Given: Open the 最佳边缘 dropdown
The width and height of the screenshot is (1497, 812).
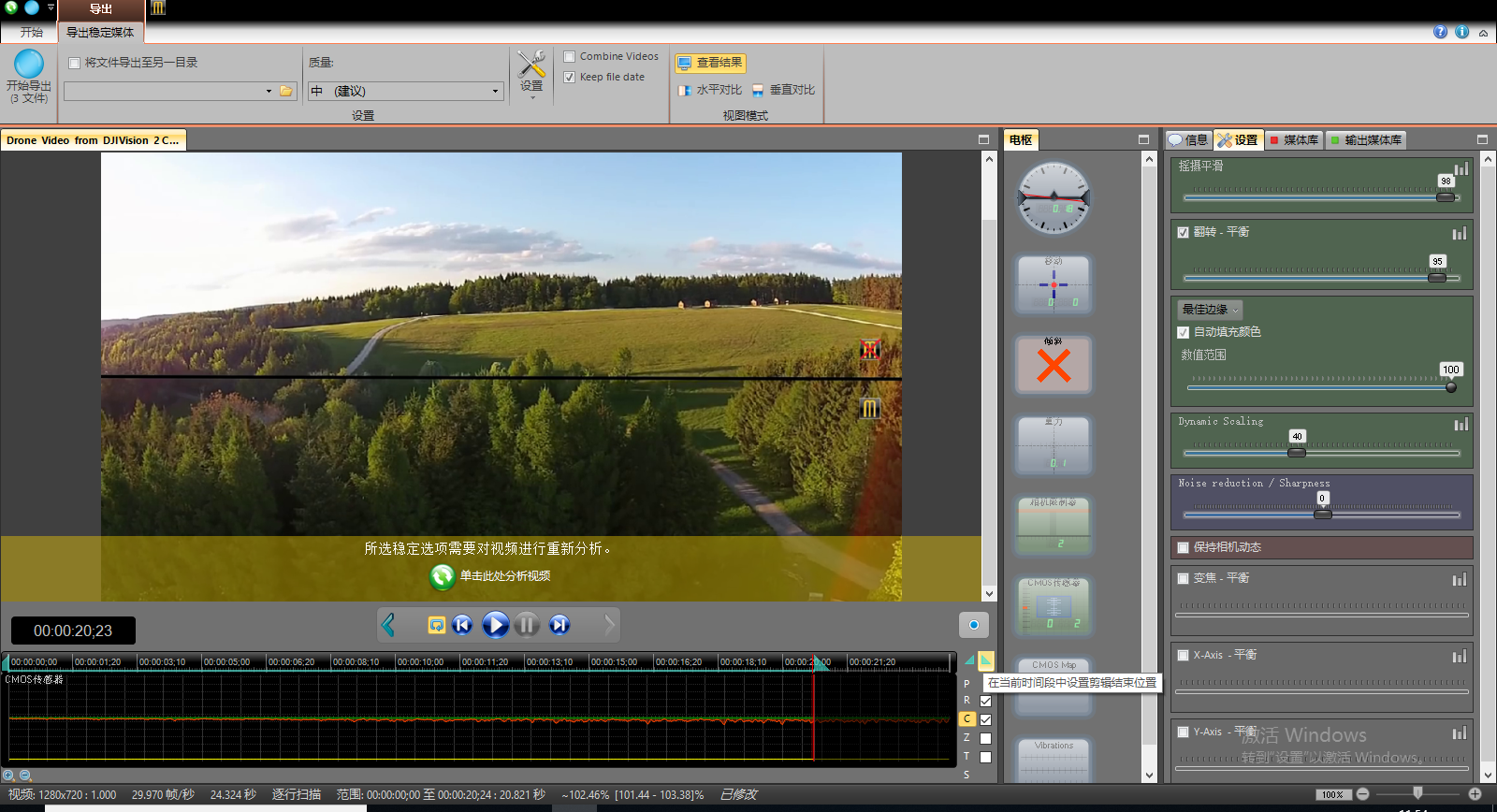Looking at the screenshot, I should click(x=1210, y=310).
